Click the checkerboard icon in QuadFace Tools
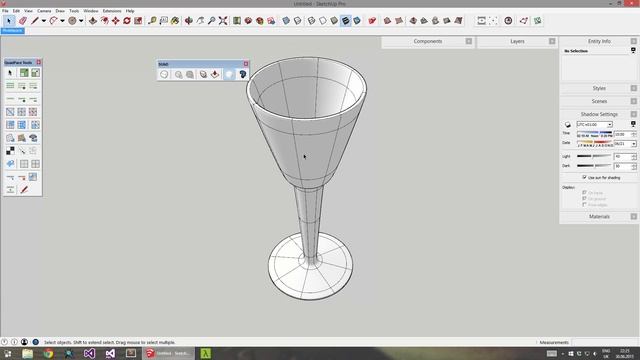This screenshot has height=360, width=640. click(10, 151)
